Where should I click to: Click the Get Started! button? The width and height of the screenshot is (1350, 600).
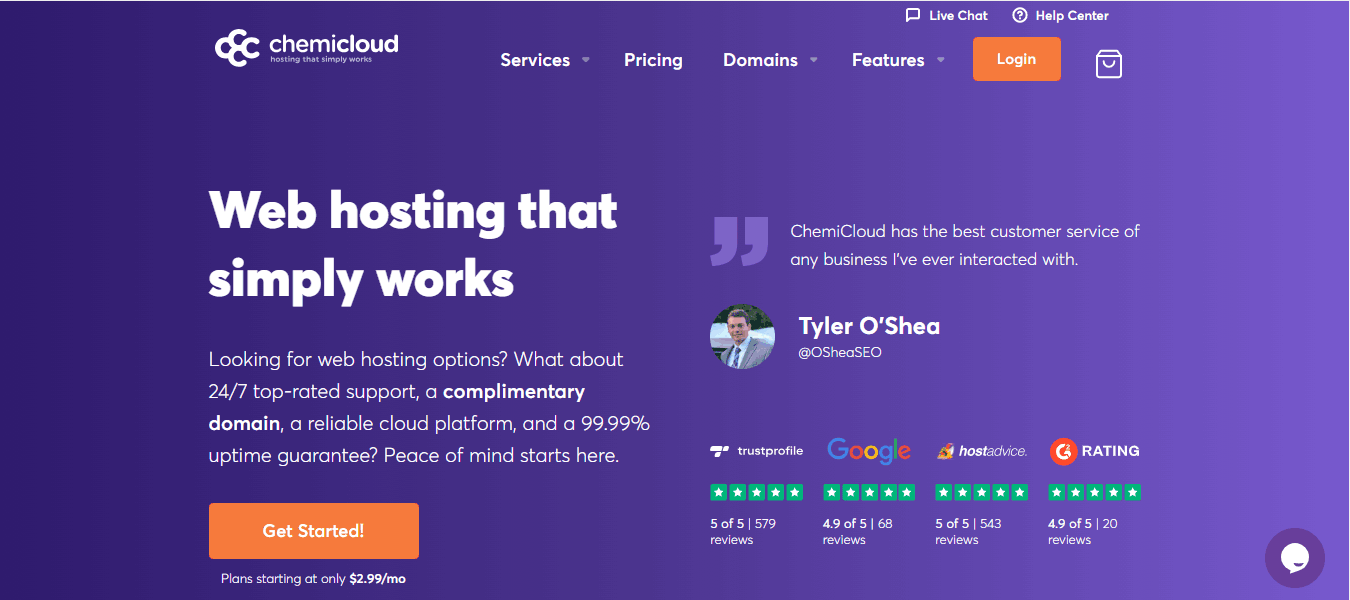click(314, 531)
